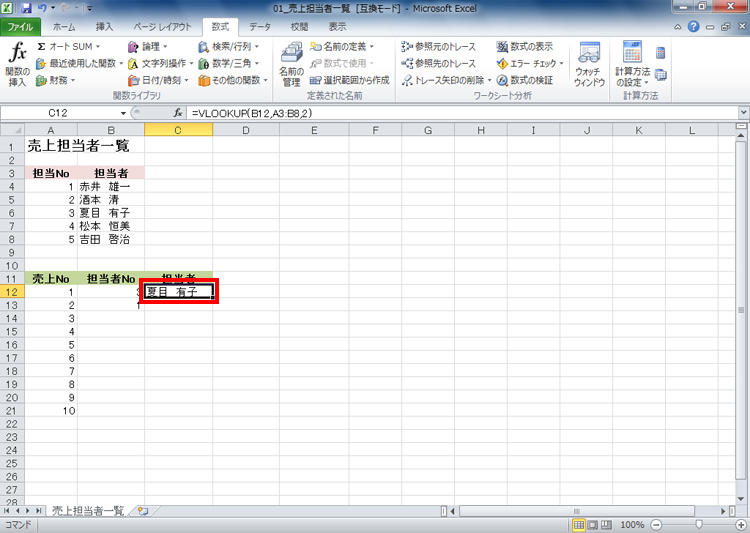Image resolution: width=750 pixels, height=533 pixels.
Task: Adjust the zoom slider handle
Action: (699, 525)
